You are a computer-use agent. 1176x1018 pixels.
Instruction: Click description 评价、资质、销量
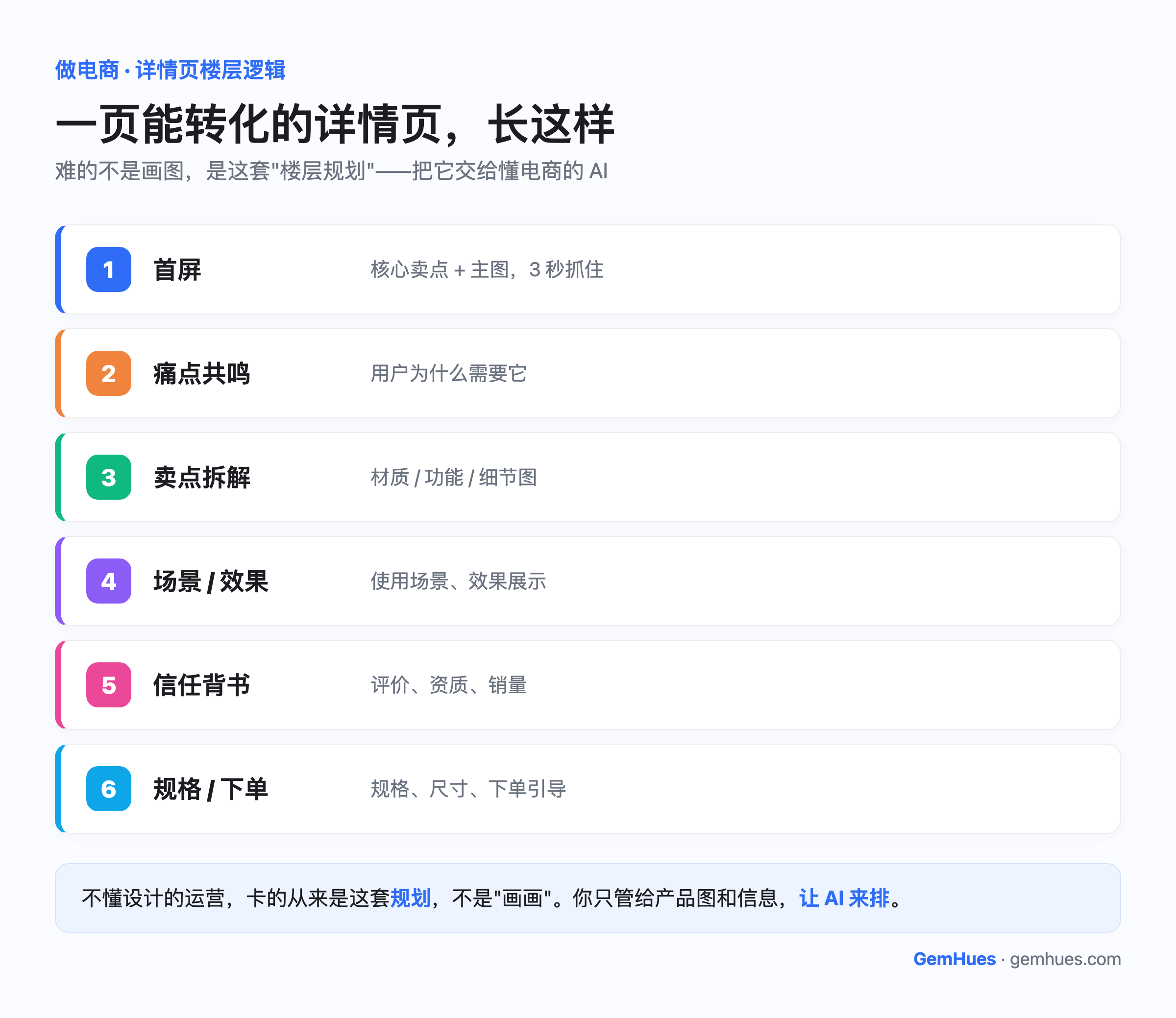449,686
